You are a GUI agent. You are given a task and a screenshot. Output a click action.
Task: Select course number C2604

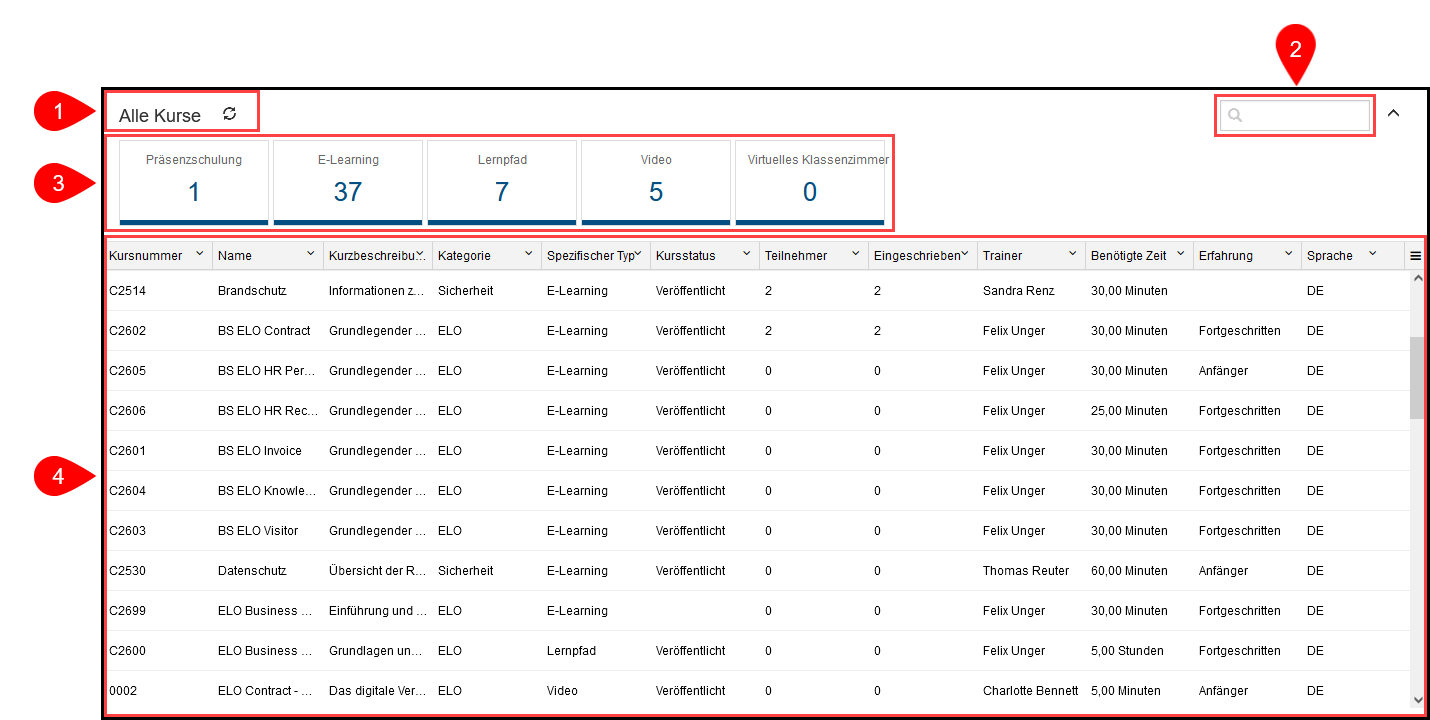point(127,491)
